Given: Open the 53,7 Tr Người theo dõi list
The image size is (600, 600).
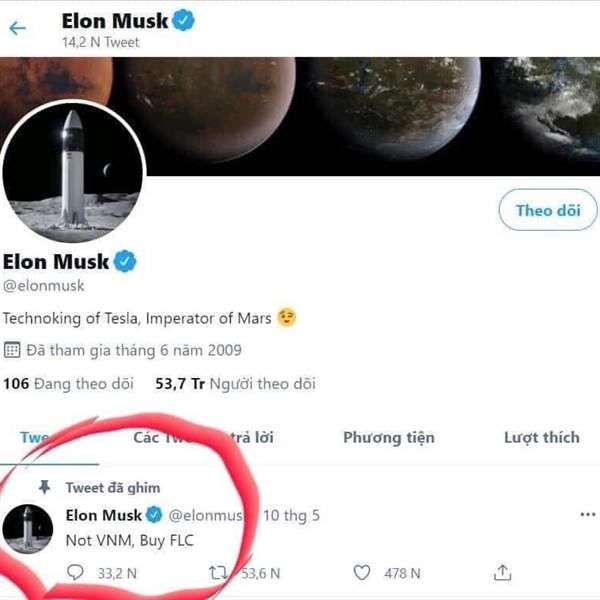Looking at the screenshot, I should click(235, 383).
